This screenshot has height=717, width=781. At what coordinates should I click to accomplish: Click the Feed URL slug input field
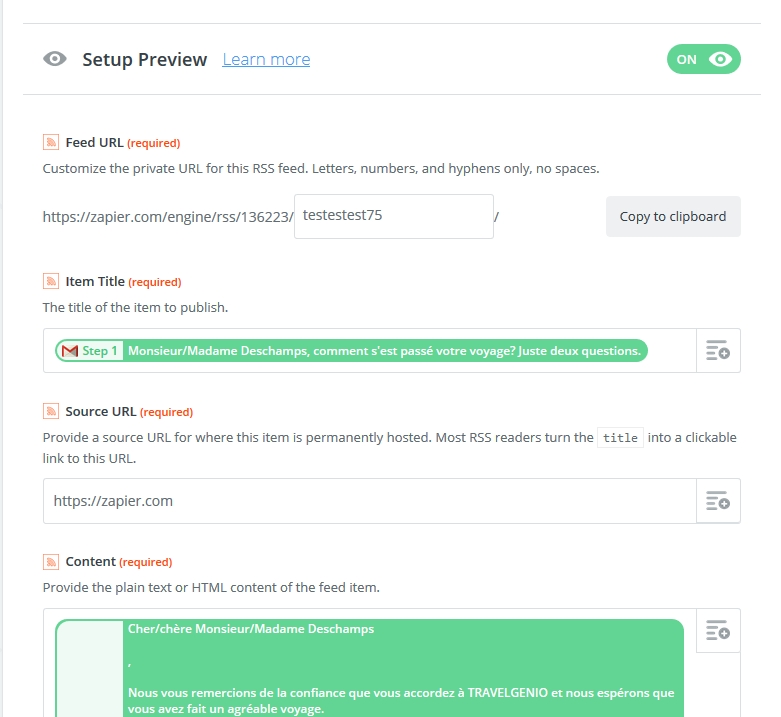pyautogui.click(x=394, y=216)
